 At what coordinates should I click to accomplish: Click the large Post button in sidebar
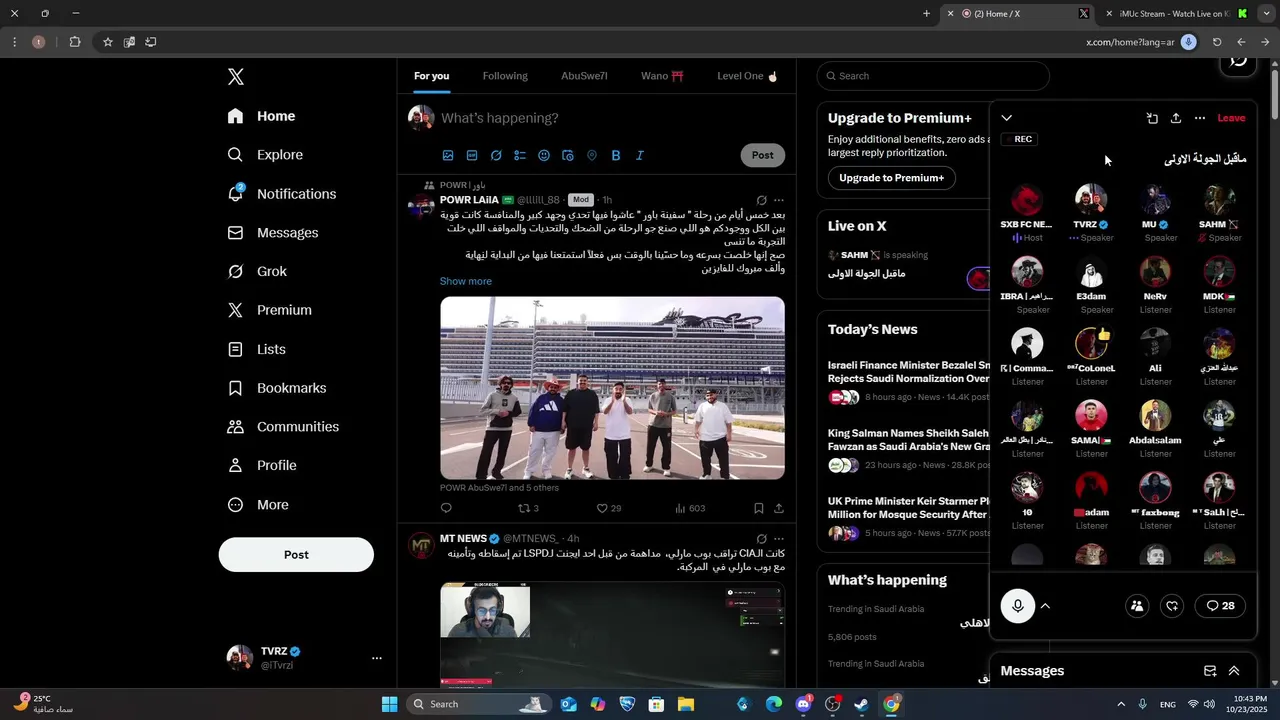pyautogui.click(x=296, y=555)
